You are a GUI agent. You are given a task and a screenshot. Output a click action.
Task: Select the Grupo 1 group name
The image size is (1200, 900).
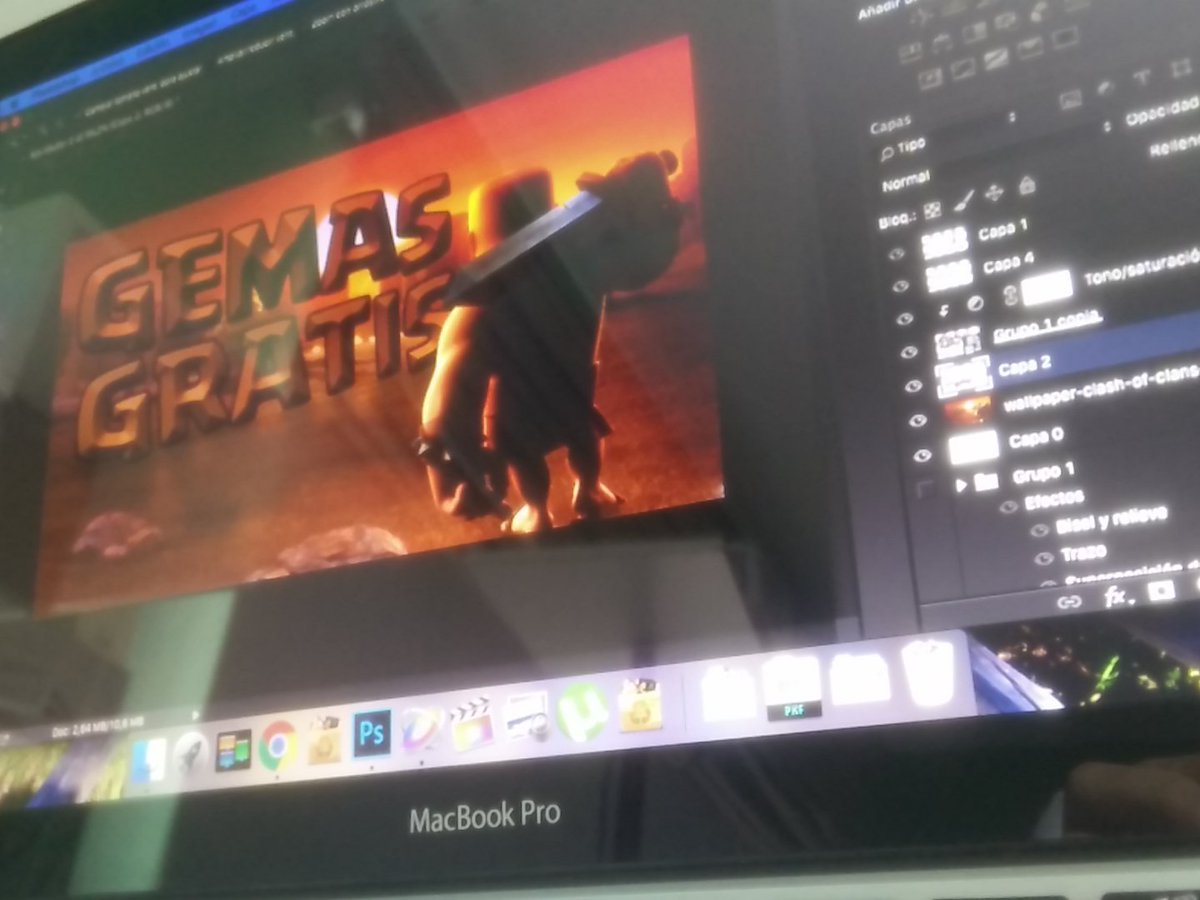1043,471
